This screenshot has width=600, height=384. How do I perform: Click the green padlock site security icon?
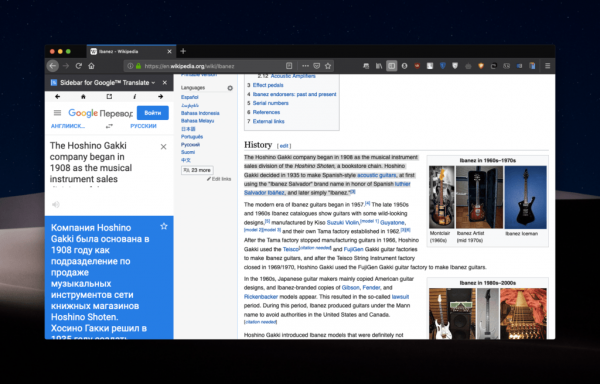tap(139, 66)
